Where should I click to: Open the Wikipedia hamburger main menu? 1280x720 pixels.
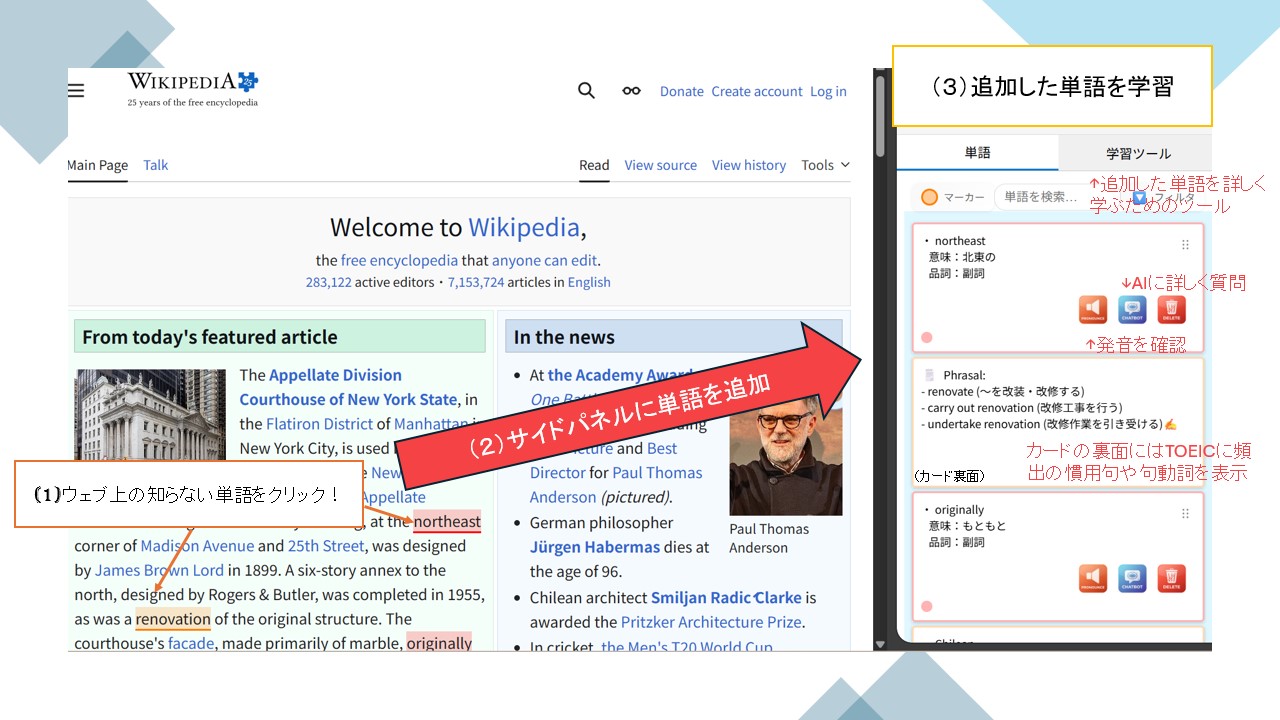click(x=76, y=91)
